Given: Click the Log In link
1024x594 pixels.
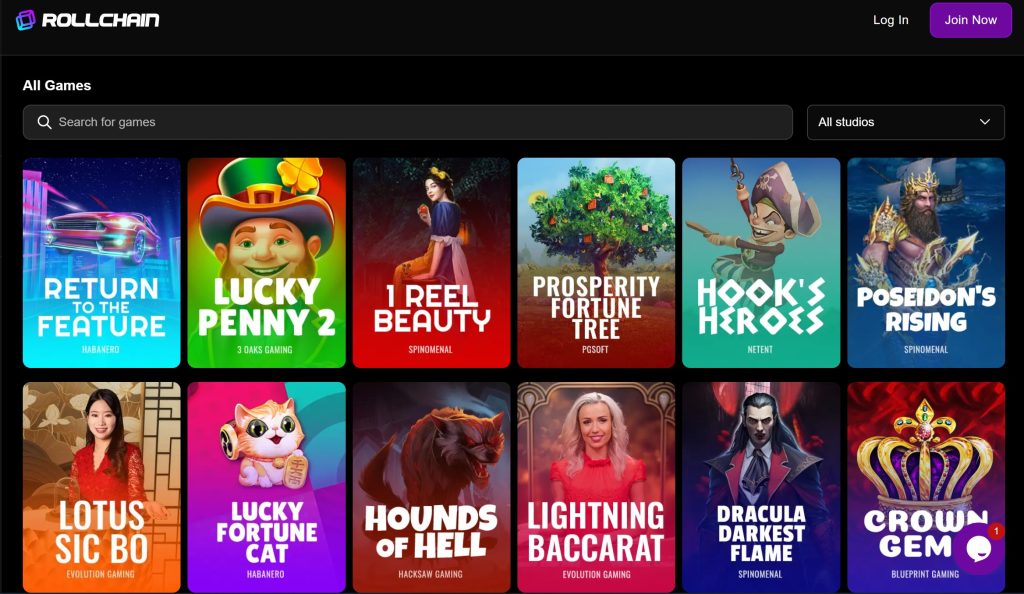Looking at the screenshot, I should coord(890,20).
